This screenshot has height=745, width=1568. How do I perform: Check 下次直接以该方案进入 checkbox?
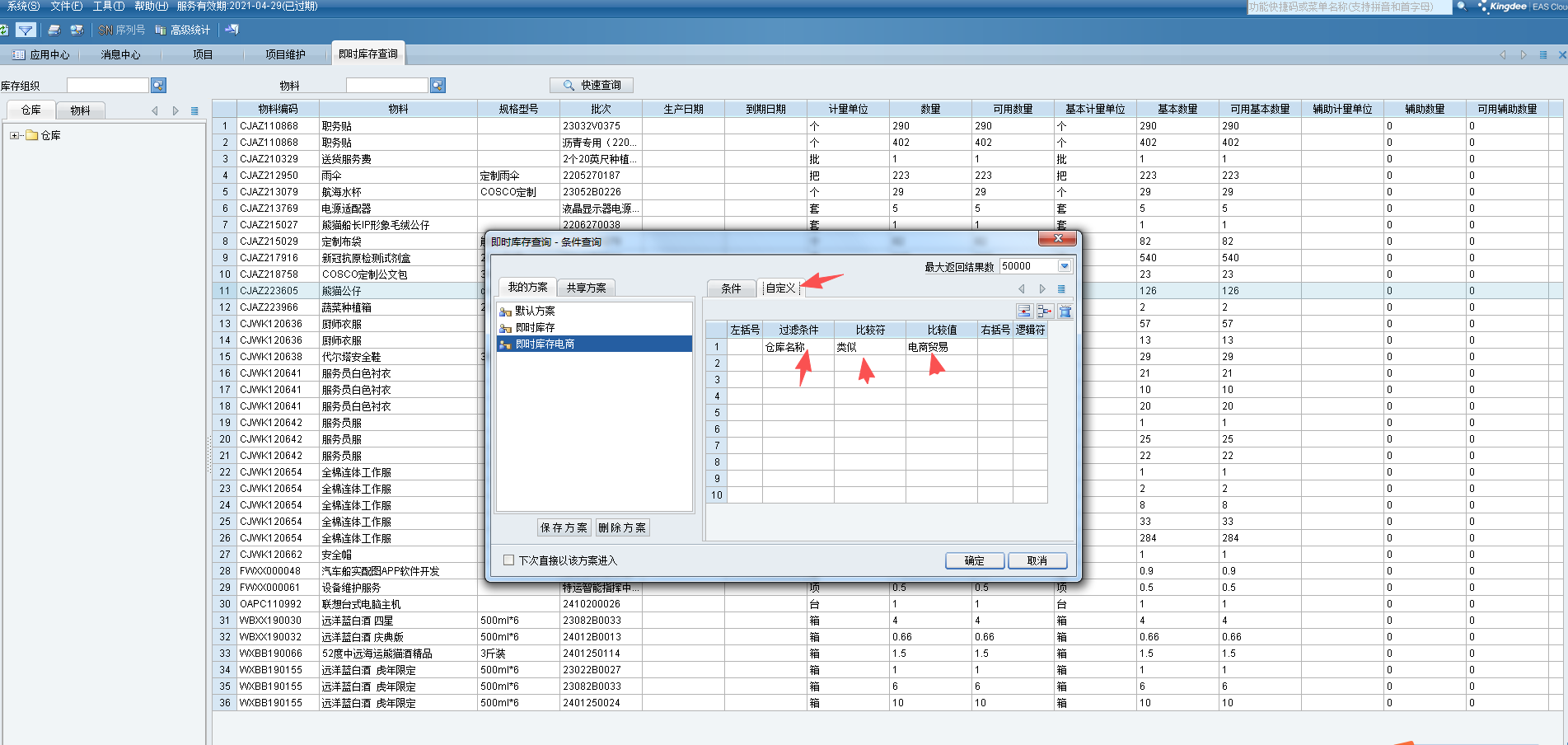coord(508,560)
